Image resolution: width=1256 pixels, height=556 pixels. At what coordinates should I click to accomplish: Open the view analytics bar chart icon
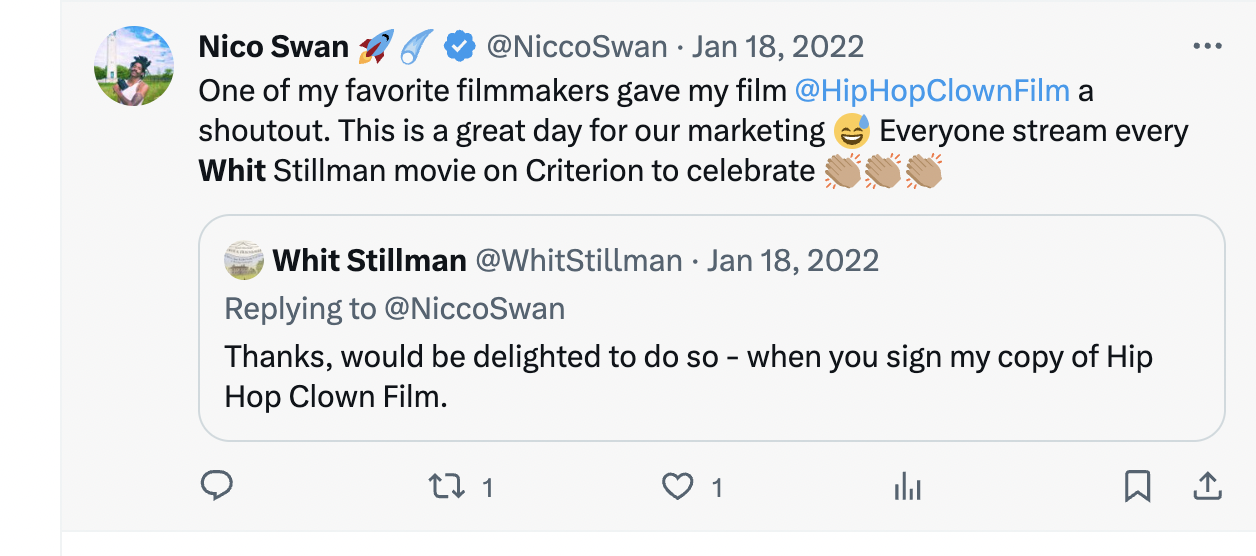907,487
